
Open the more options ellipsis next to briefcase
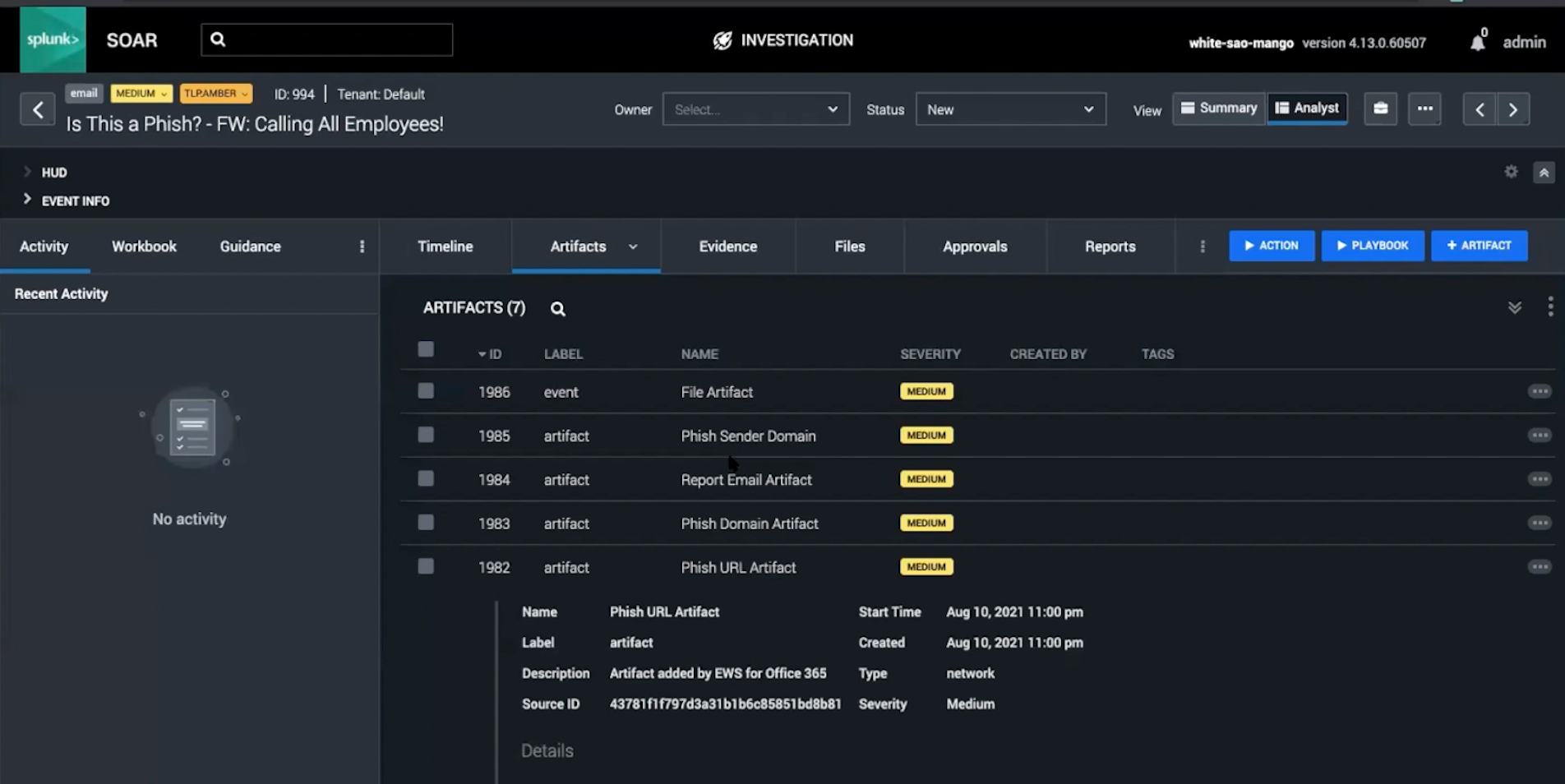click(1424, 108)
